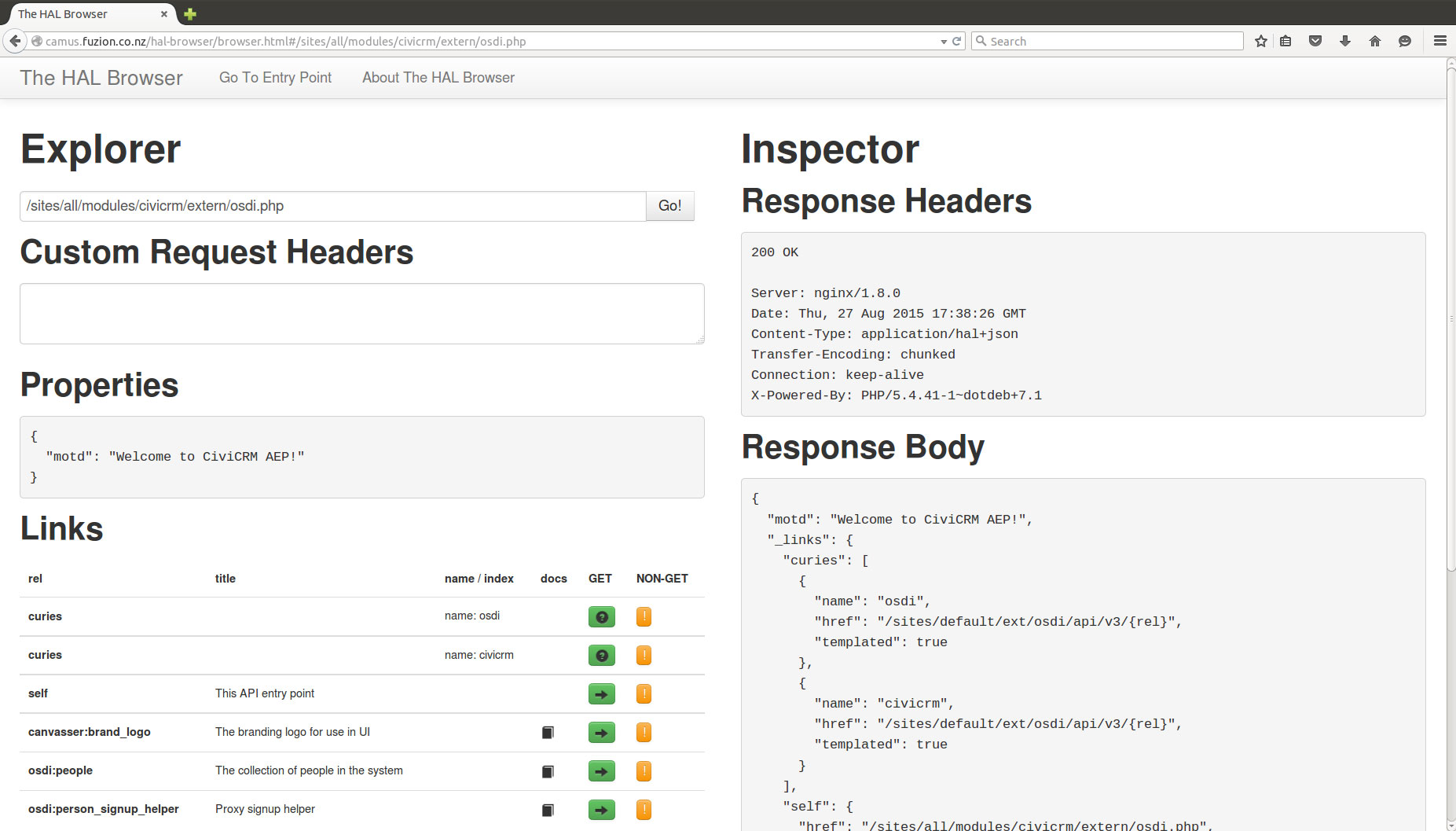The height and width of the screenshot is (831, 1456).
Task: Click the browser Search box
Action: tap(1108, 42)
